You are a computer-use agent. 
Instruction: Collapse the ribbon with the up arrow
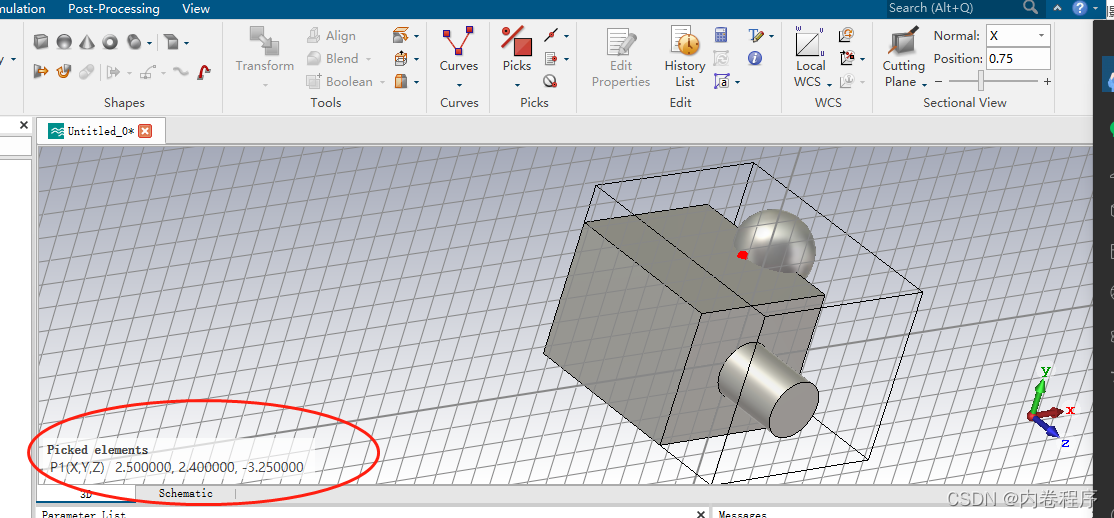pyautogui.click(x=1057, y=9)
